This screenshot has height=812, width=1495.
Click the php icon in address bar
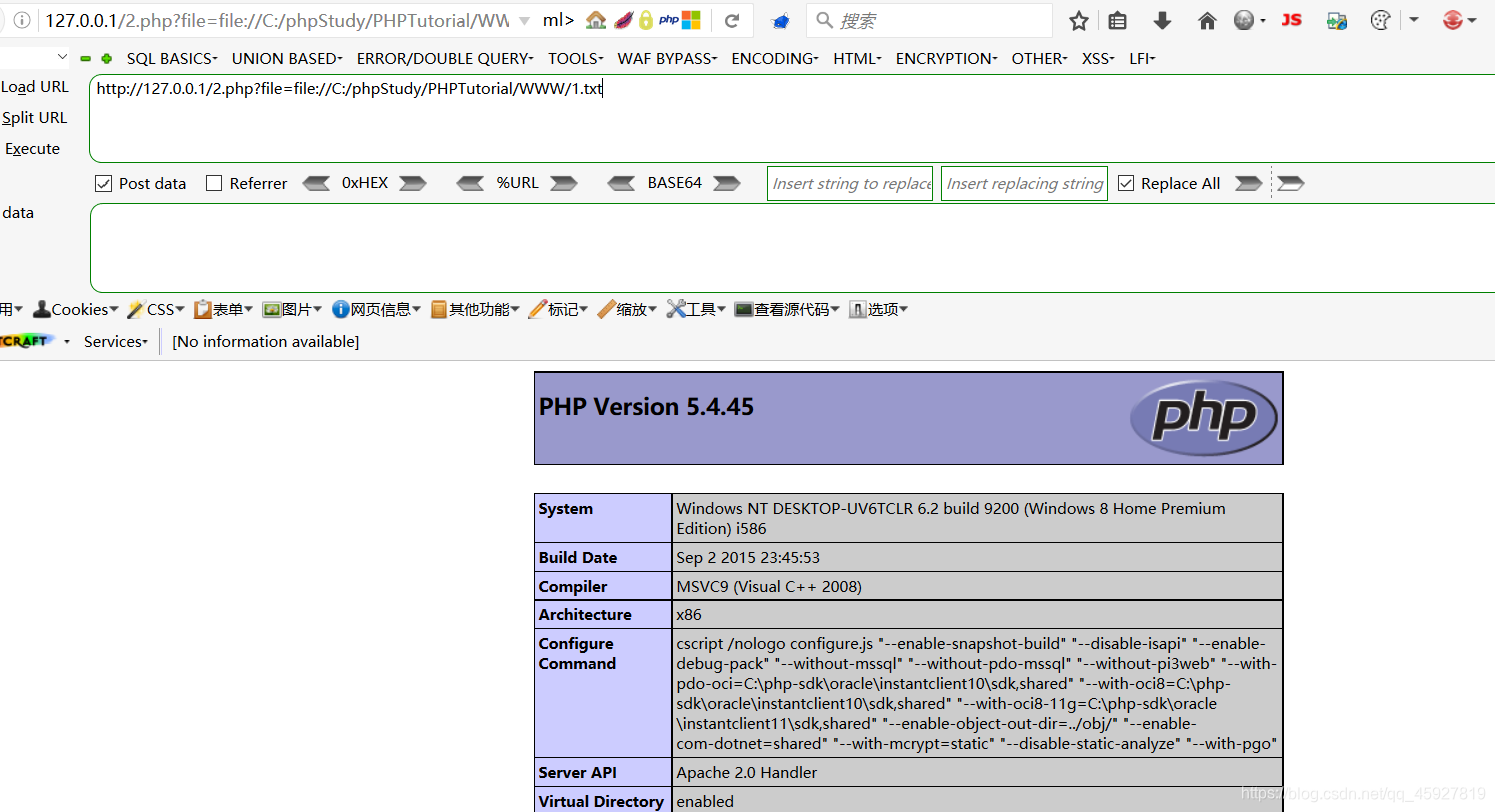tap(668, 20)
